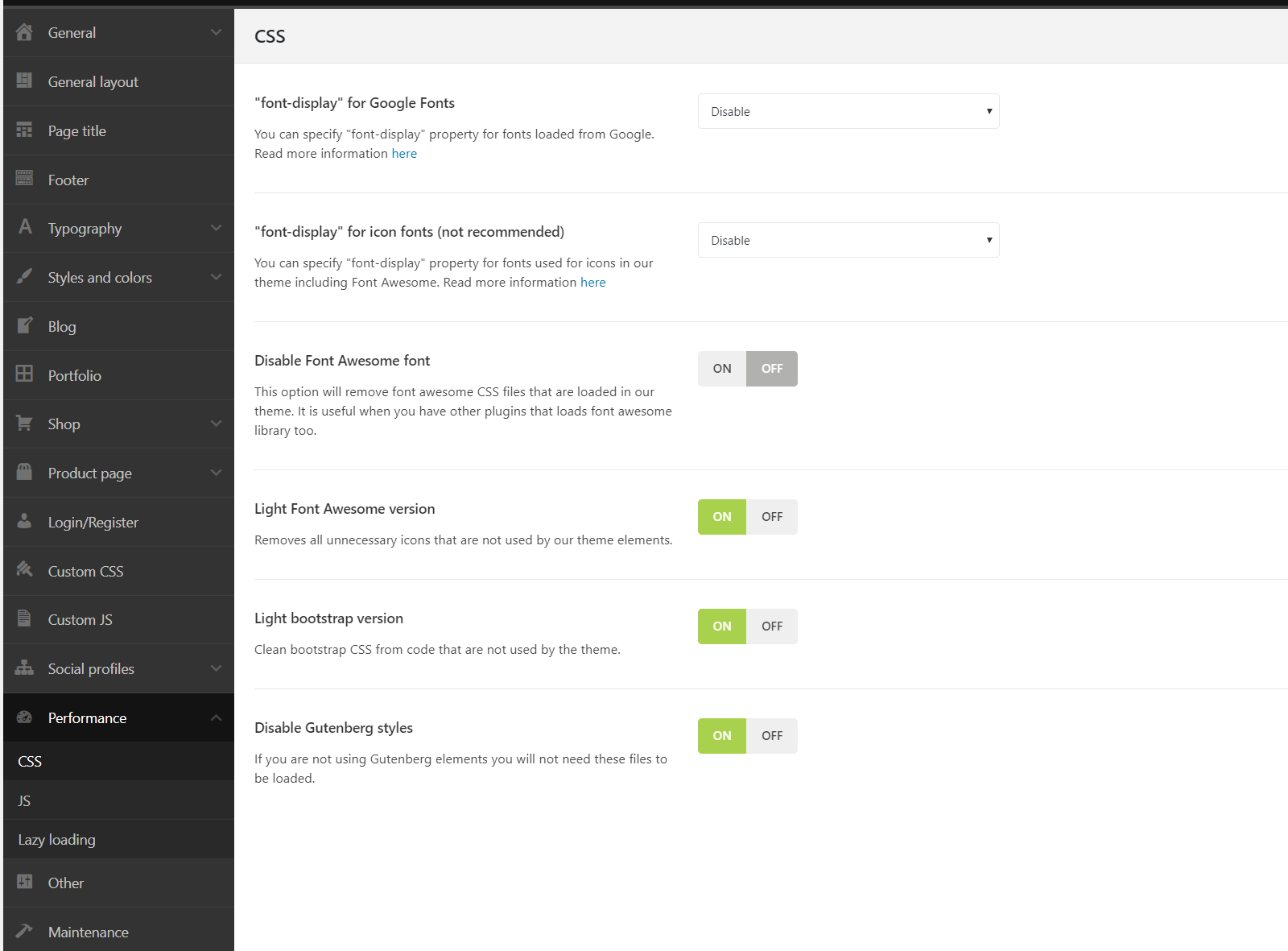Turn OFF Light Font Awesome version
The height and width of the screenshot is (951, 1288).
tap(772, 517)
